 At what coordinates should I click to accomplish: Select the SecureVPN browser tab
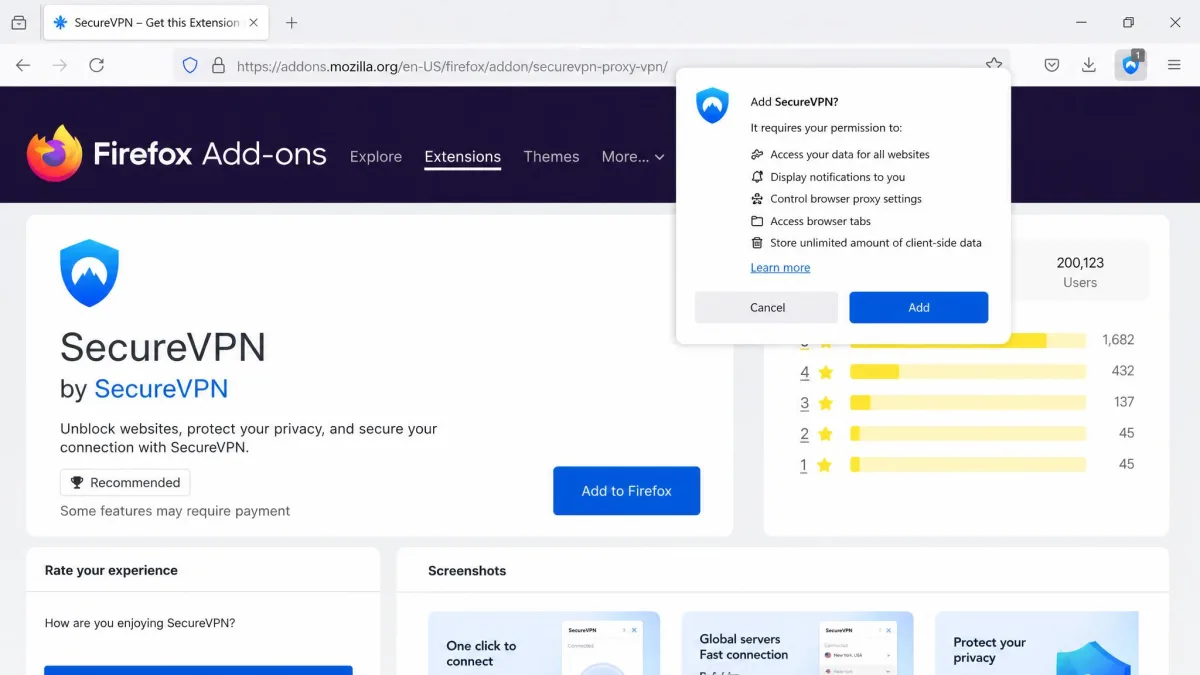point(154,22)
